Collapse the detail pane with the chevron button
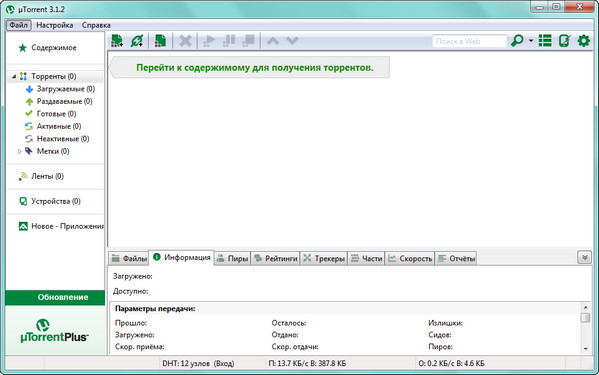The height and width of the screenshot is (375, 599). pyautogui.click(x=584, y=257)
